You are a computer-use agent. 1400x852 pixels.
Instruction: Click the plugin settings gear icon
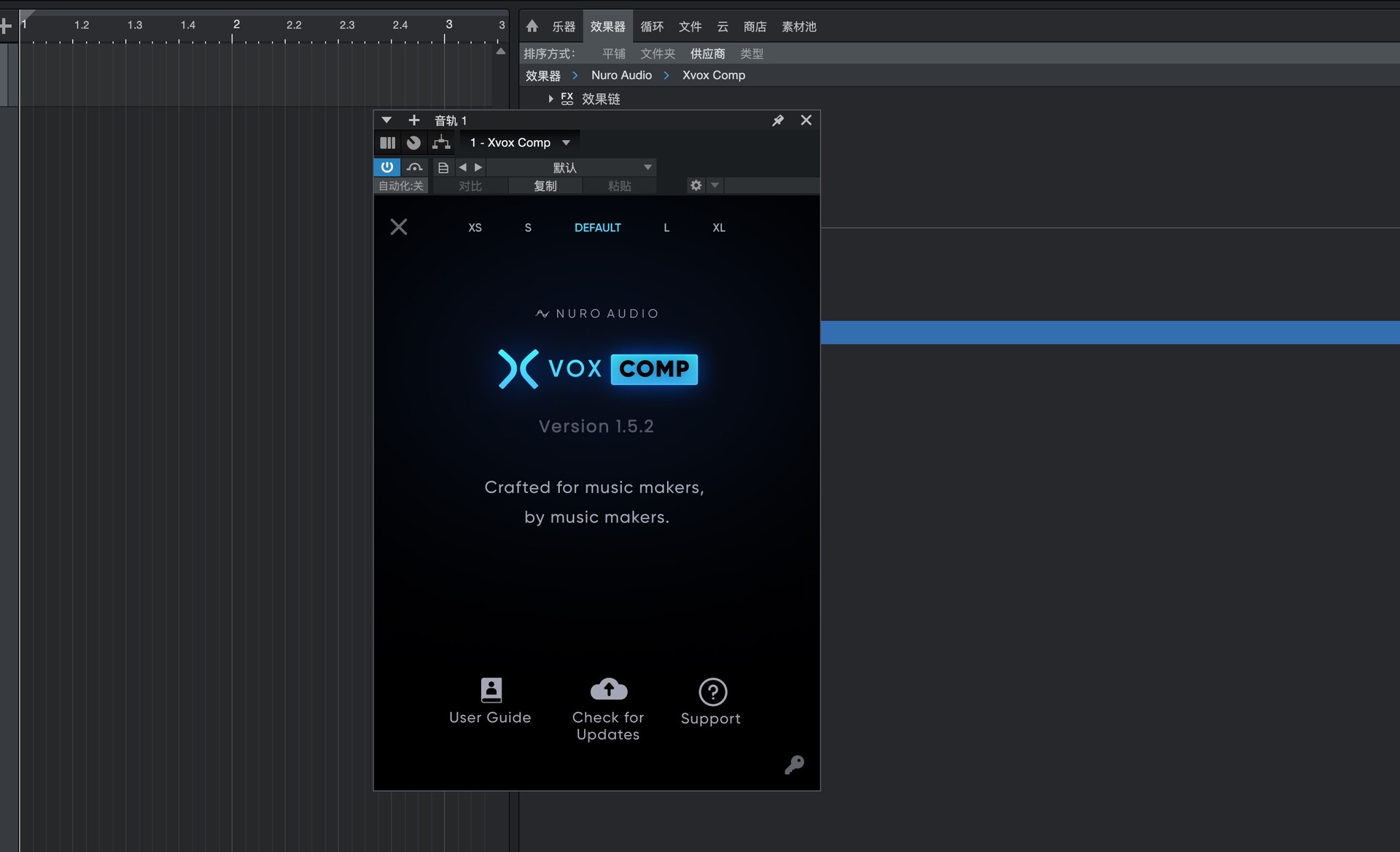tap(696, 186)
